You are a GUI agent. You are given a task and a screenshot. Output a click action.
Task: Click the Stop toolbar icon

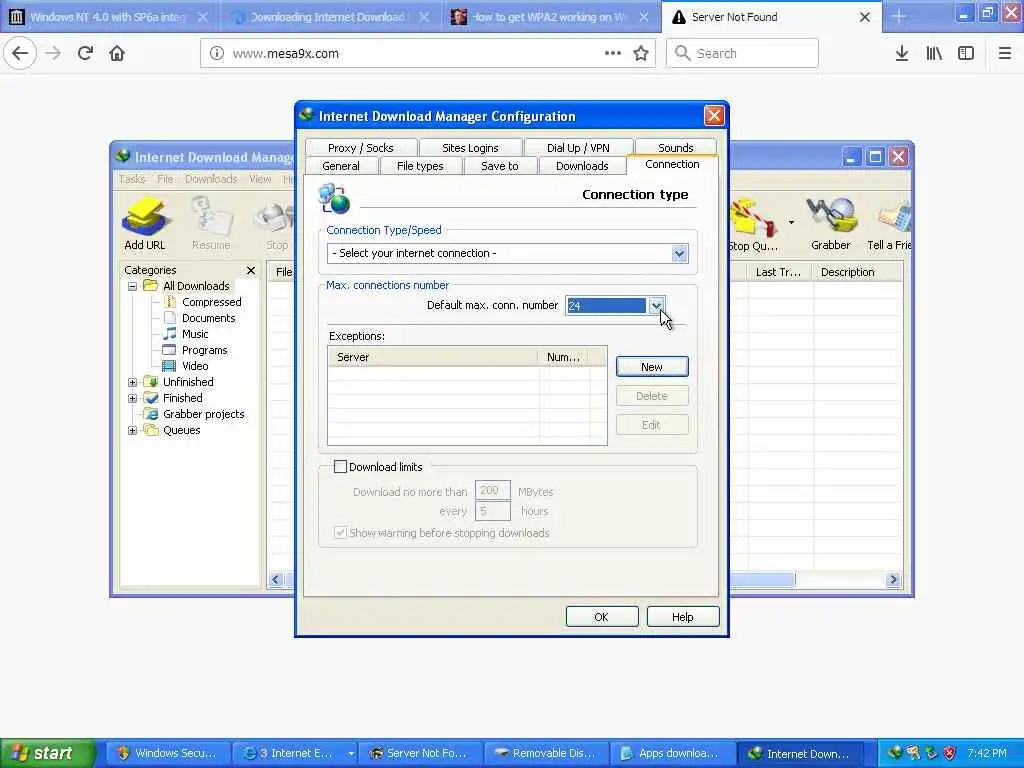276,225
